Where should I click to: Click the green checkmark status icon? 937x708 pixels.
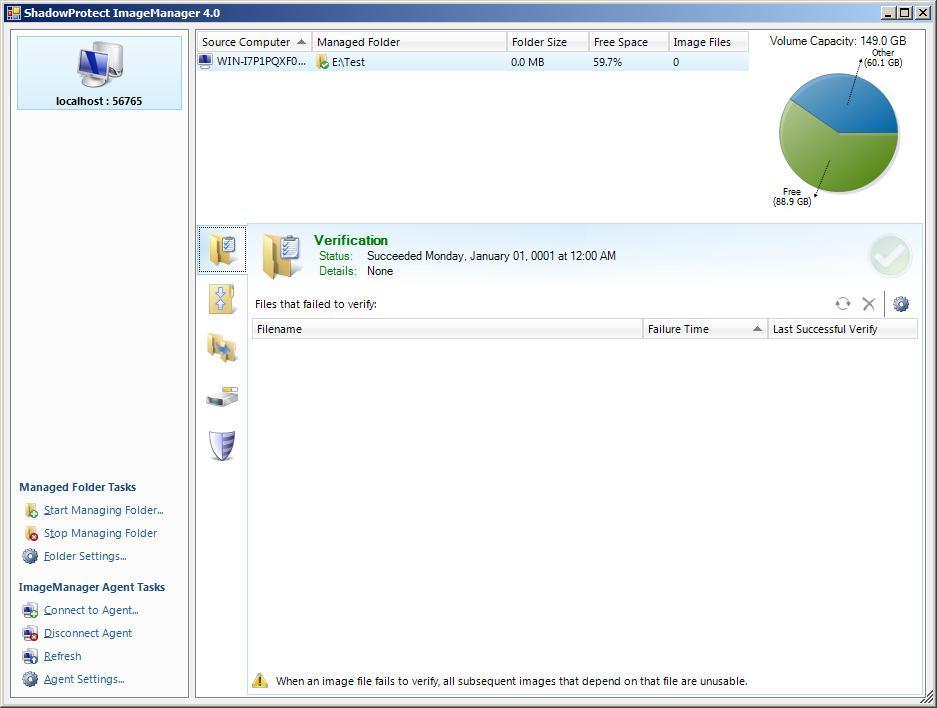pyautogui.click(x=890, y=256)
